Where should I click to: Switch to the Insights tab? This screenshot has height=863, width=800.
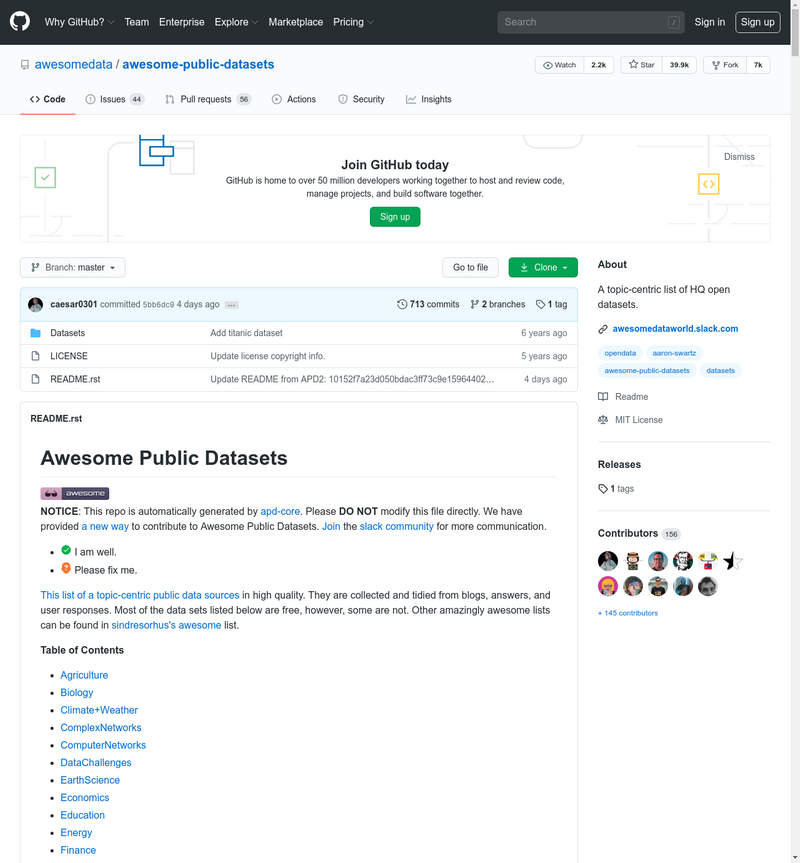pyautogui.click(x=429, y=99)
